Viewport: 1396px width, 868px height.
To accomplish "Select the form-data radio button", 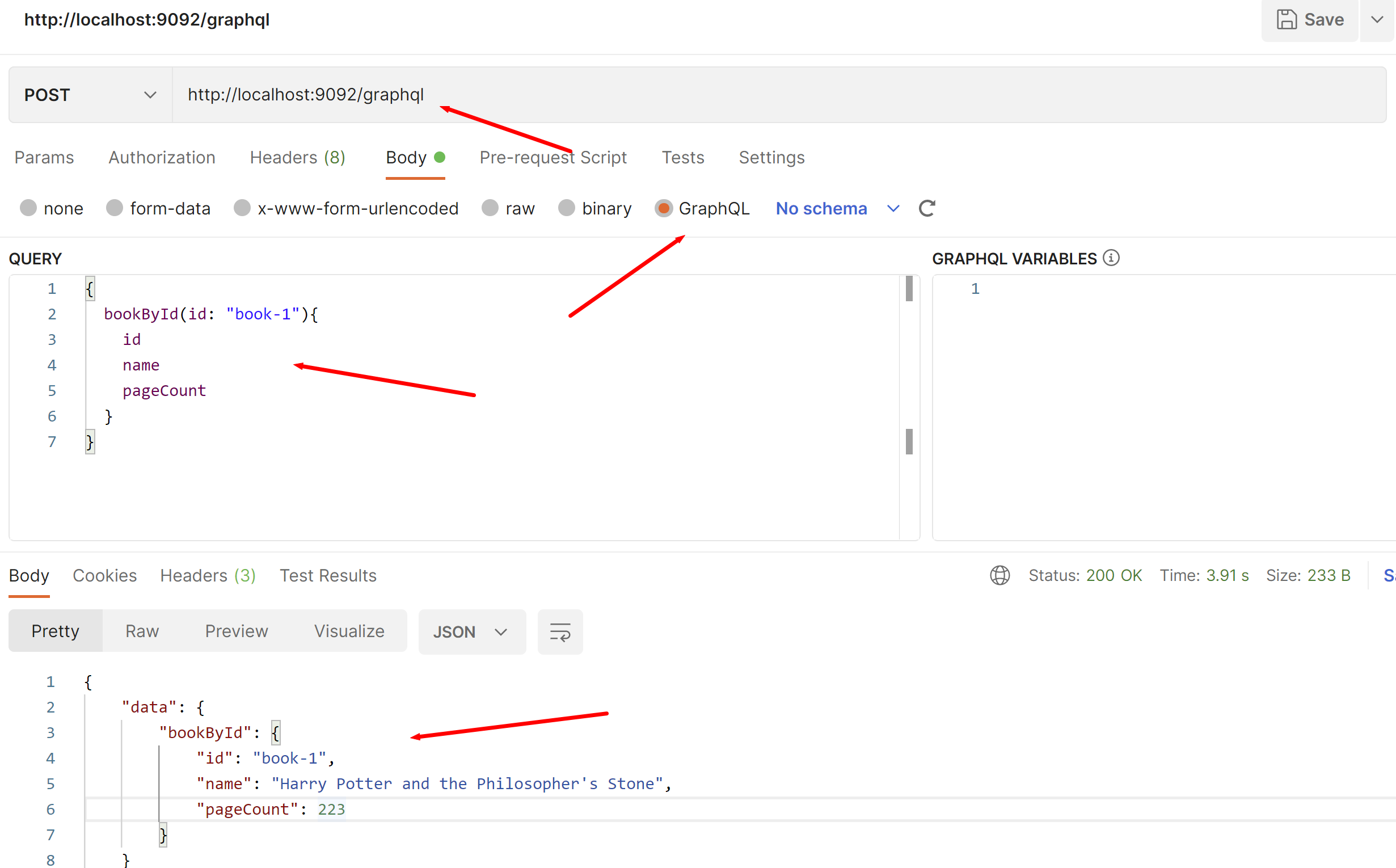I will coord(114,208).
